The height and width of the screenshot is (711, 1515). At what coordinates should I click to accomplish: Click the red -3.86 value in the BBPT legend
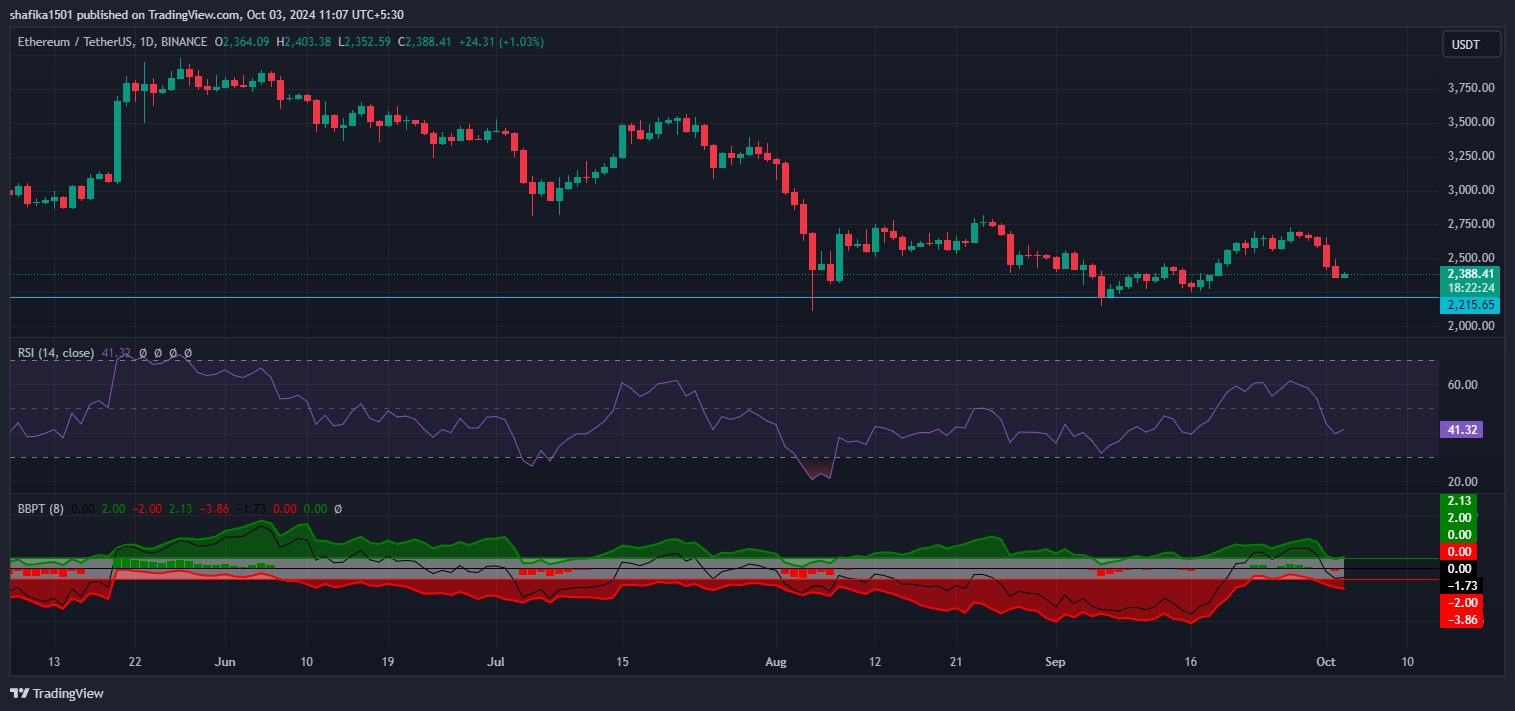point(214,509)
